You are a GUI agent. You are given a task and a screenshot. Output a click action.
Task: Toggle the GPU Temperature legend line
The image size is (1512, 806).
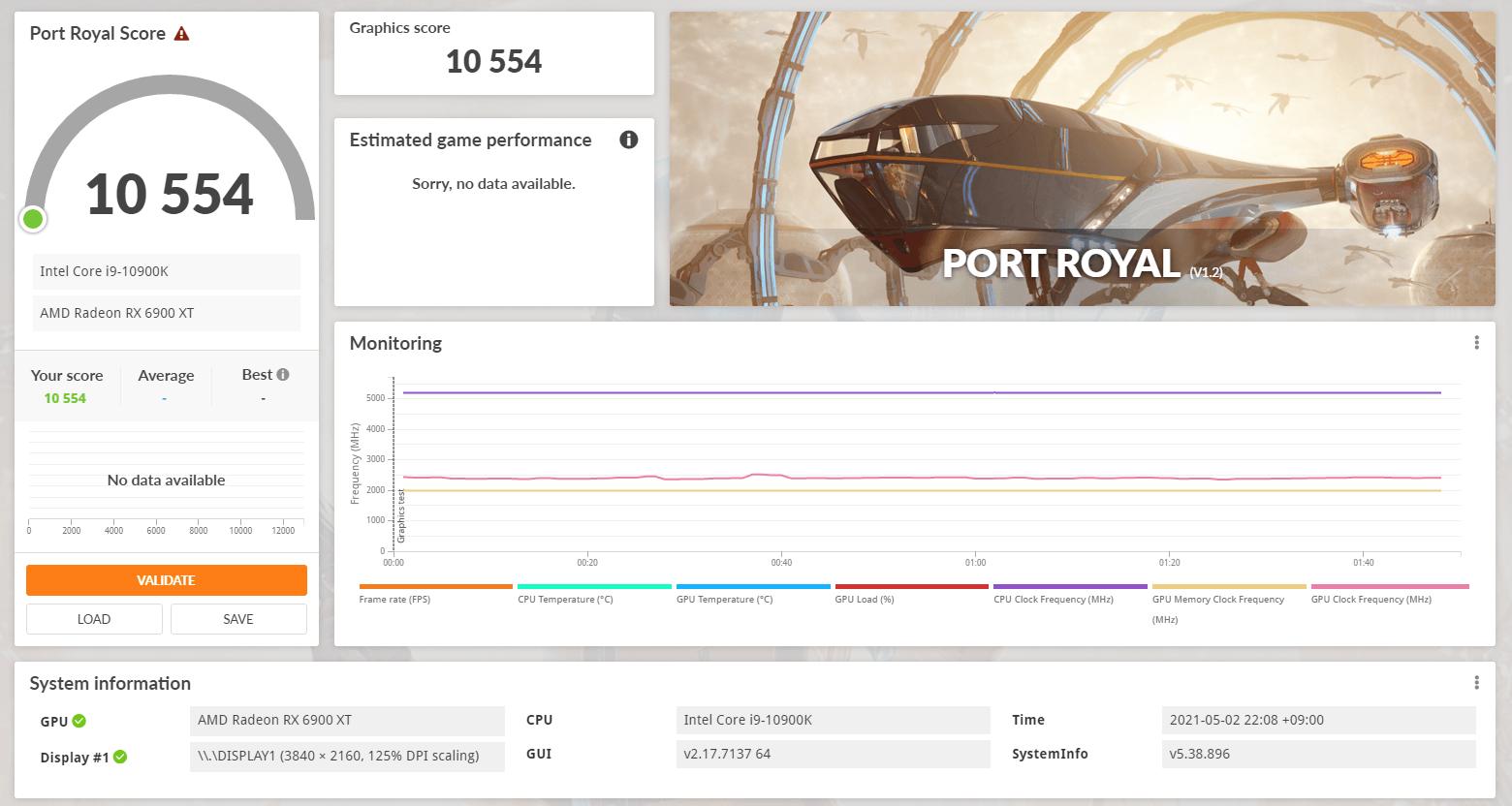click(x=753, y=594)
